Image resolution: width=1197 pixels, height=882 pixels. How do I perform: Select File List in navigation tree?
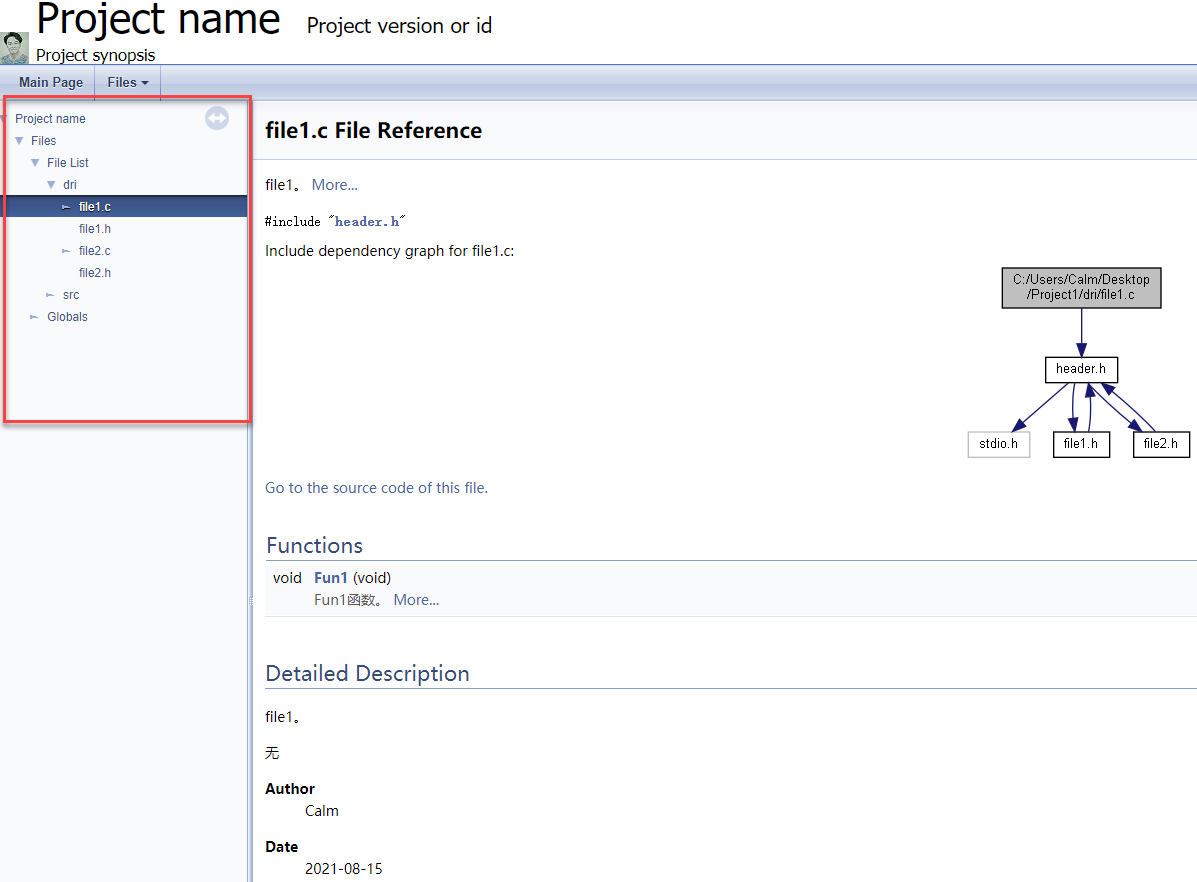click(68, 163)
